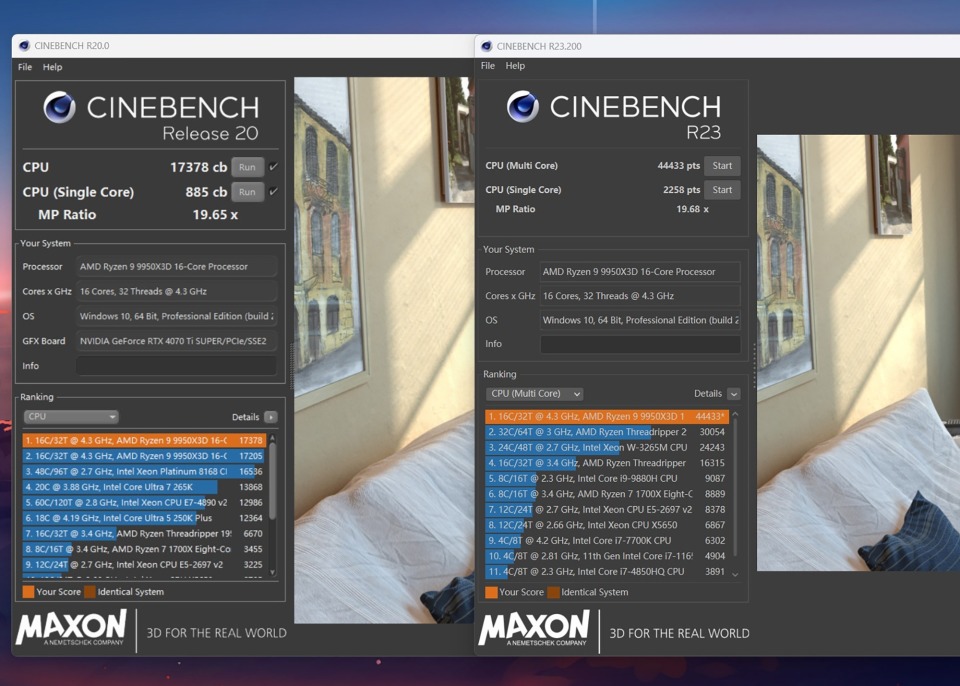The image size is (960, 686).
Task: Select Intel Xeon W-3265M row in R23
Action: (x=607, y=448)
